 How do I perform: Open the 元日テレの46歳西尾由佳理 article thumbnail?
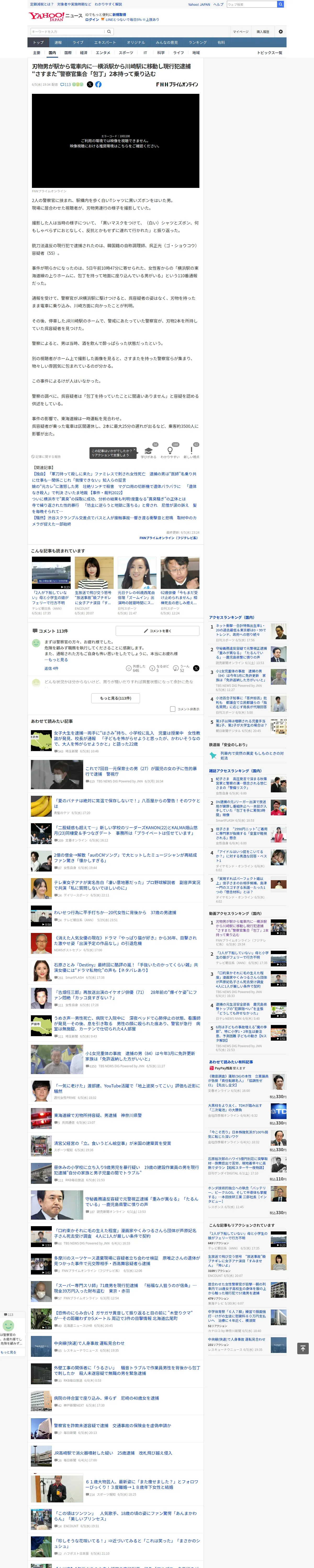point(137,573)
